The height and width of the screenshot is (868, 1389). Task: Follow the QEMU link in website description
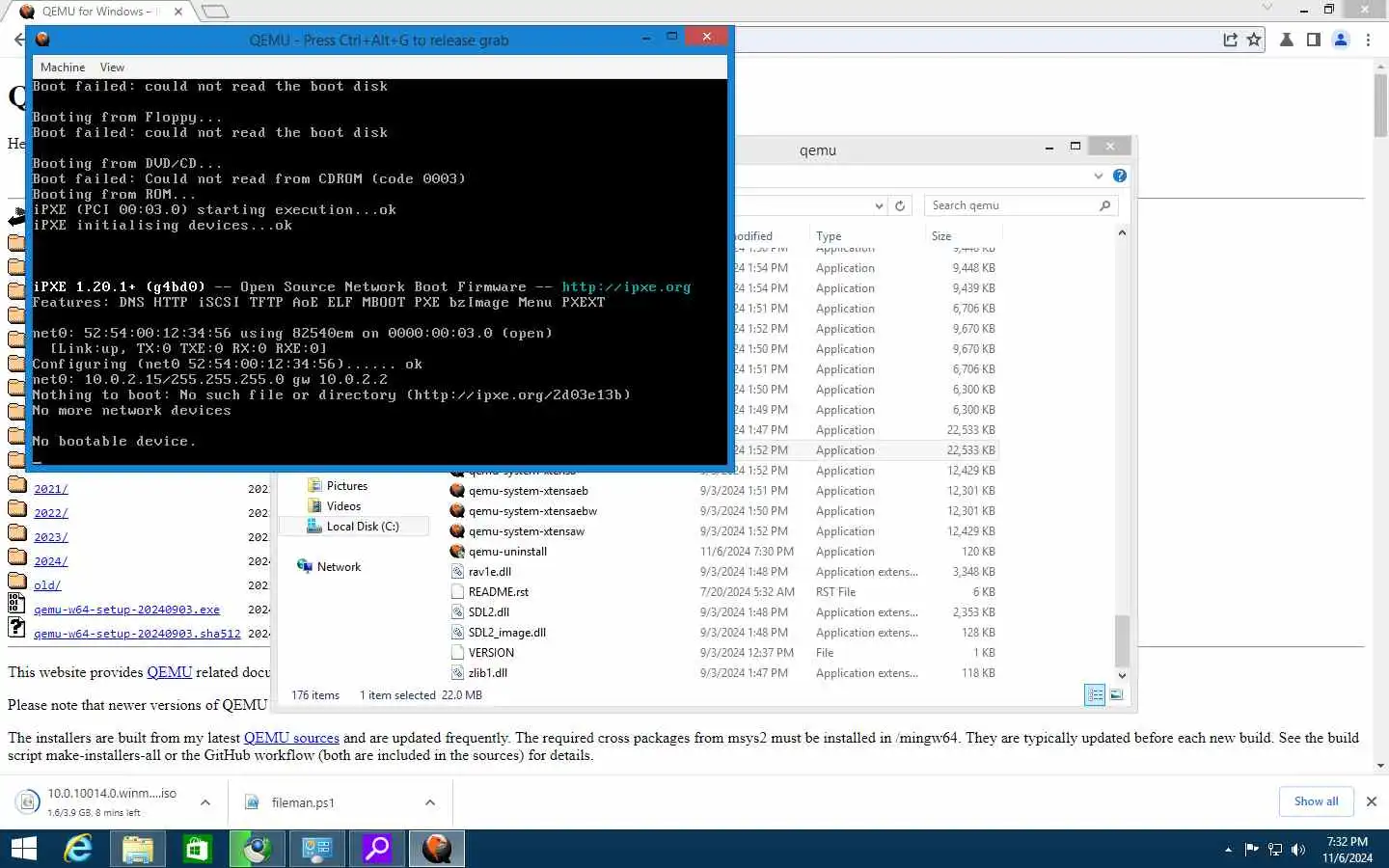(169, 672)
